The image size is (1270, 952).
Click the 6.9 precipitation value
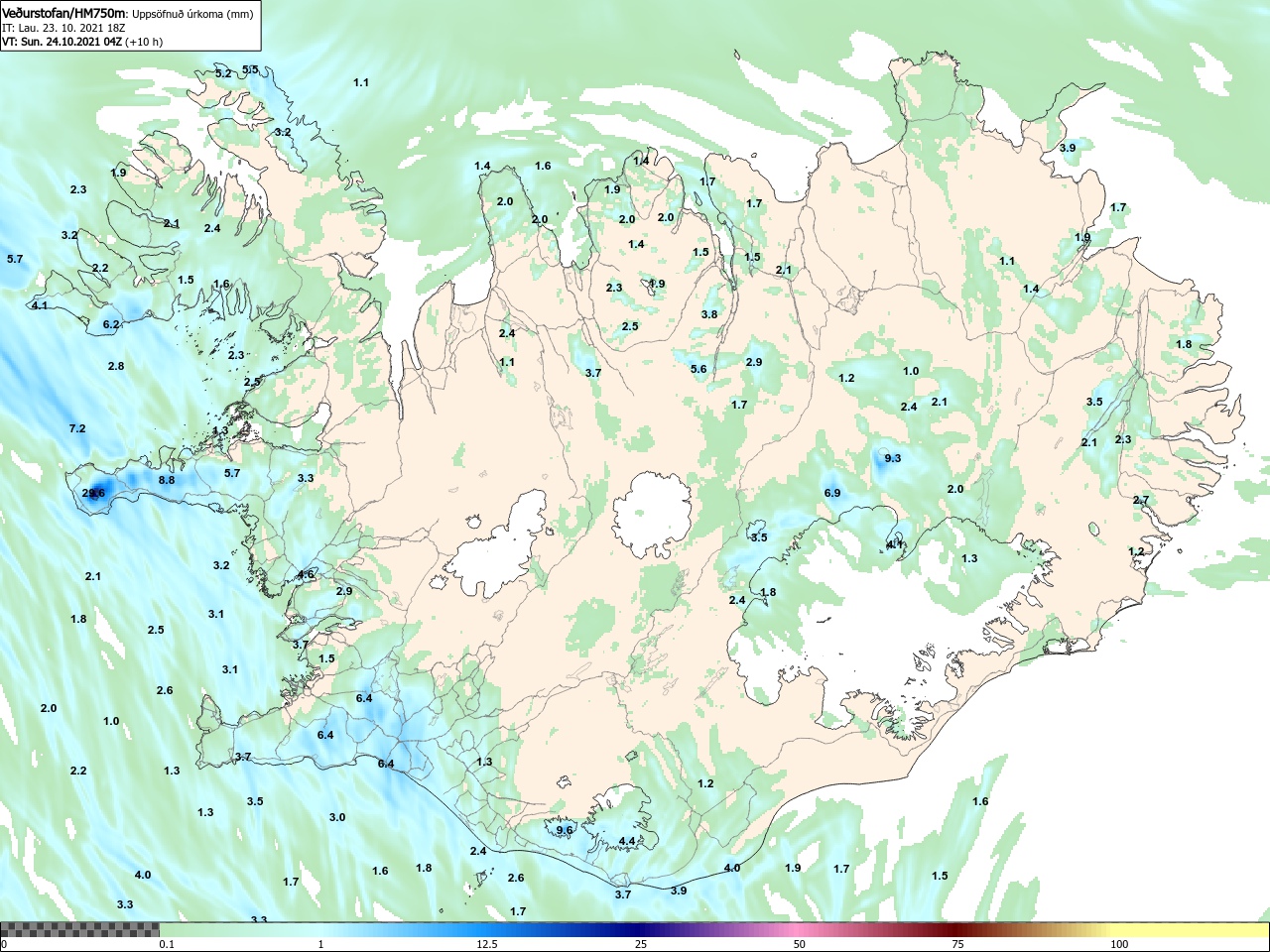click(x=832, y=493)
